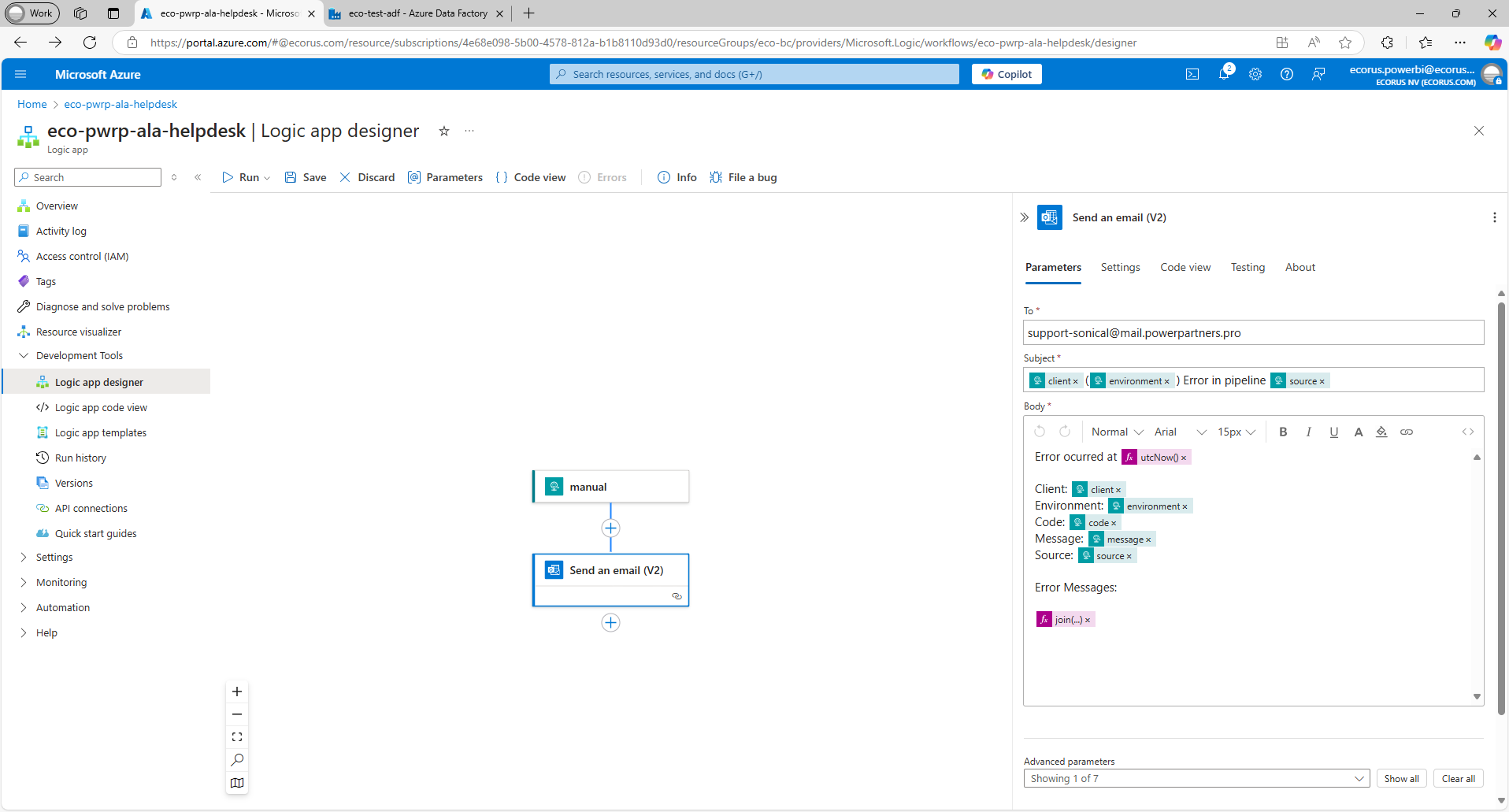Click the Bold formatting icon

click(1283, 432)
